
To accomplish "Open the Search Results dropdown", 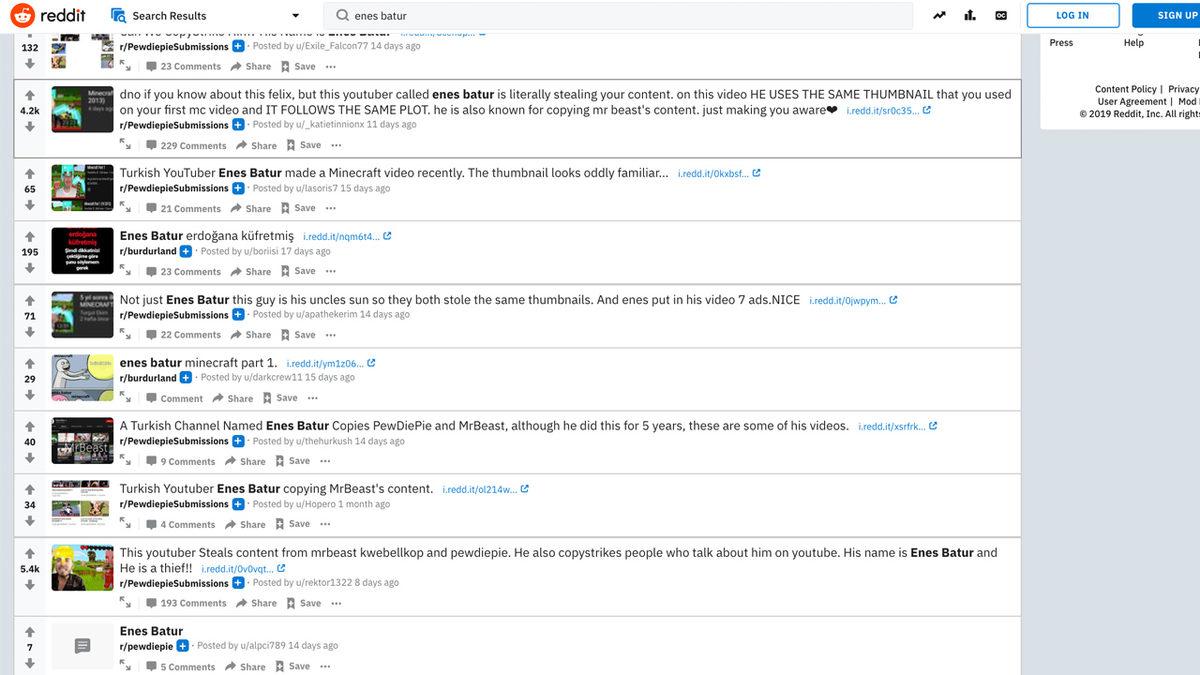I will 295,16.
